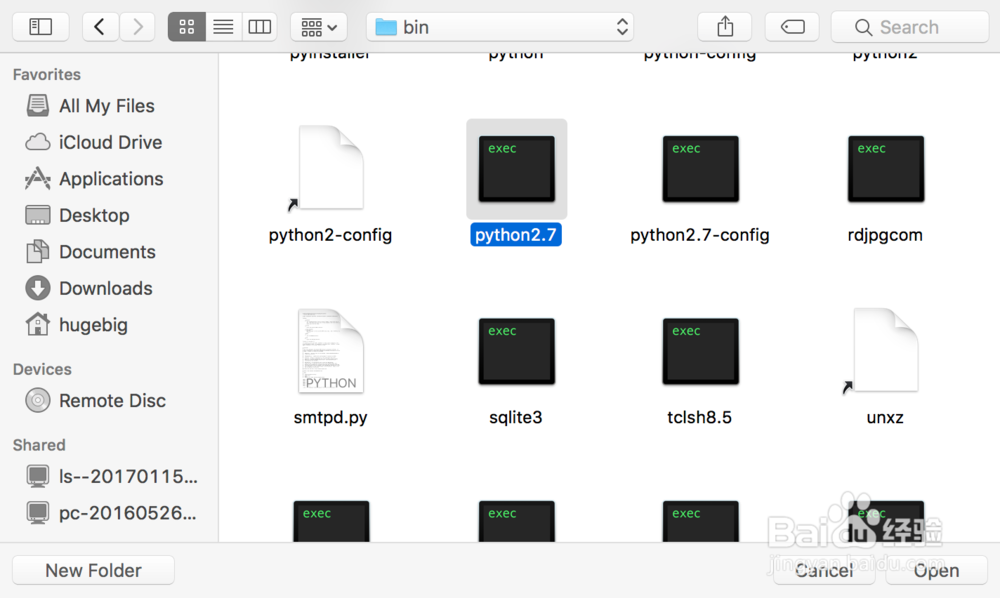The image size is (1000, 598).
Task: Click the rdjpgcom filename label
Action: 885,235
